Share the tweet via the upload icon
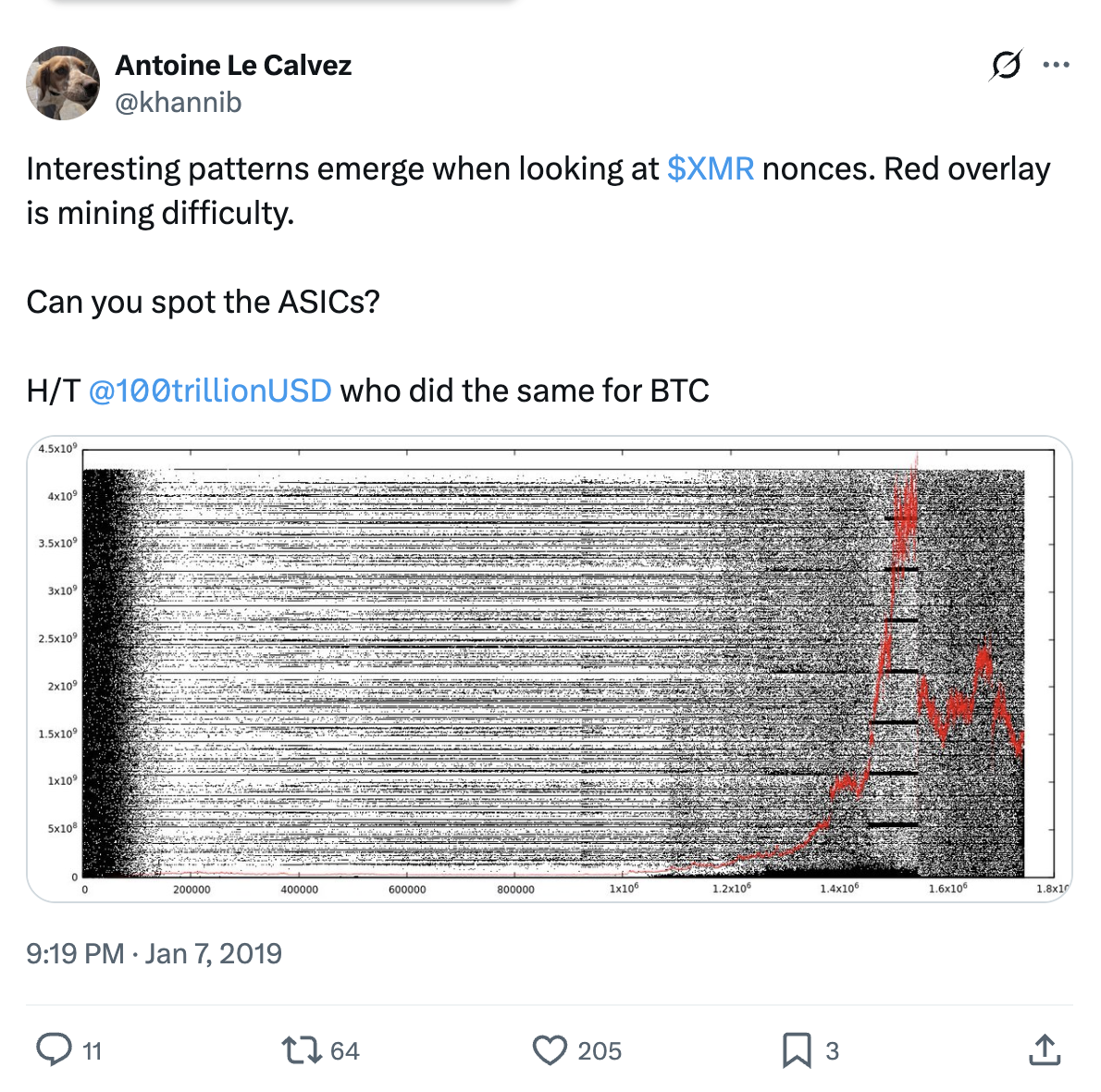This screenshot has width=1101, height=1092. (x=1044, y=1049)
